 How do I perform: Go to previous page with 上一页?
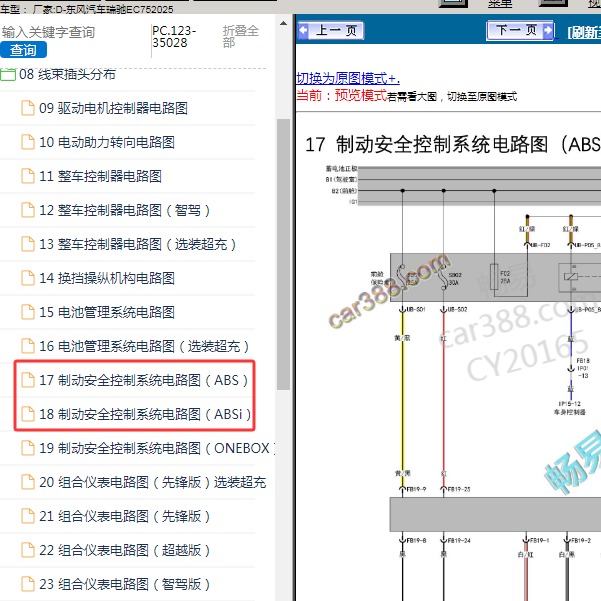(x=331, y=30)
